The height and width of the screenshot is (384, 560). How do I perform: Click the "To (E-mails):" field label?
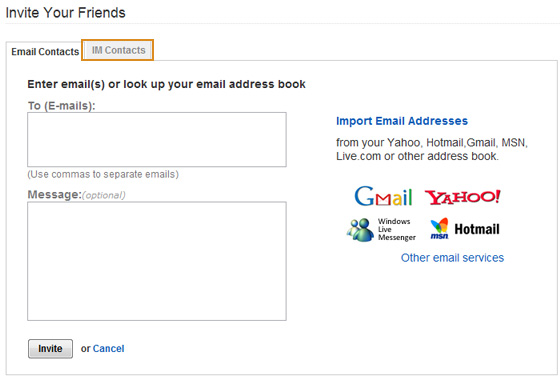pyautogui.click(x=61, y=106)
